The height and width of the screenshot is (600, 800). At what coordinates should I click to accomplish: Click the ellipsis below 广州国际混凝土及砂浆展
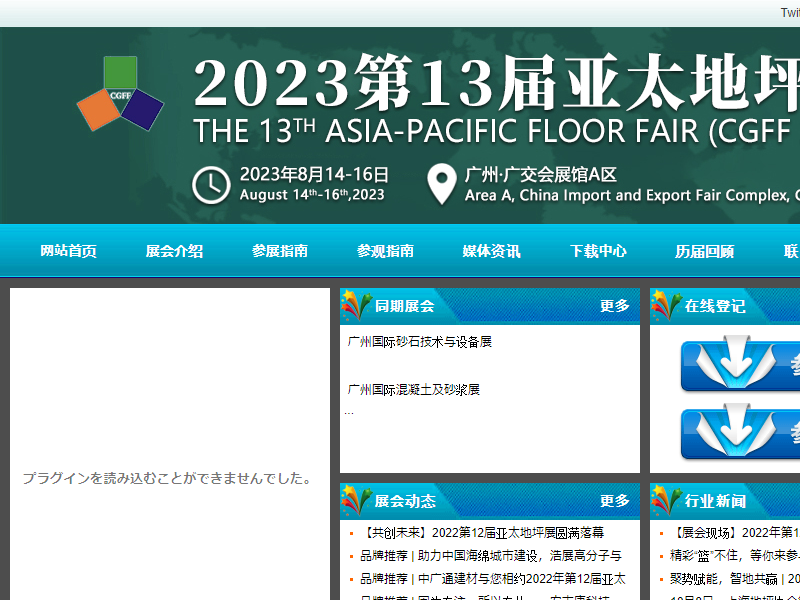pos(349,412)
